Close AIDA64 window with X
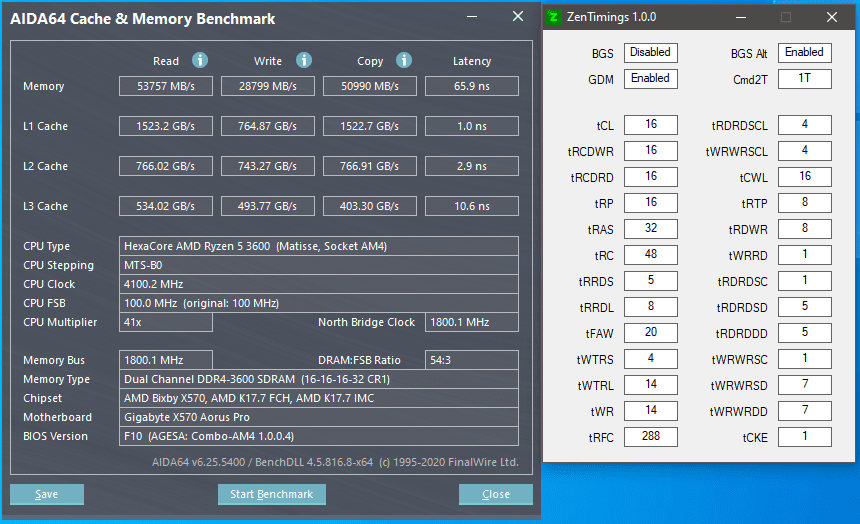The image size is (860, 524). [x=518, y=16]
